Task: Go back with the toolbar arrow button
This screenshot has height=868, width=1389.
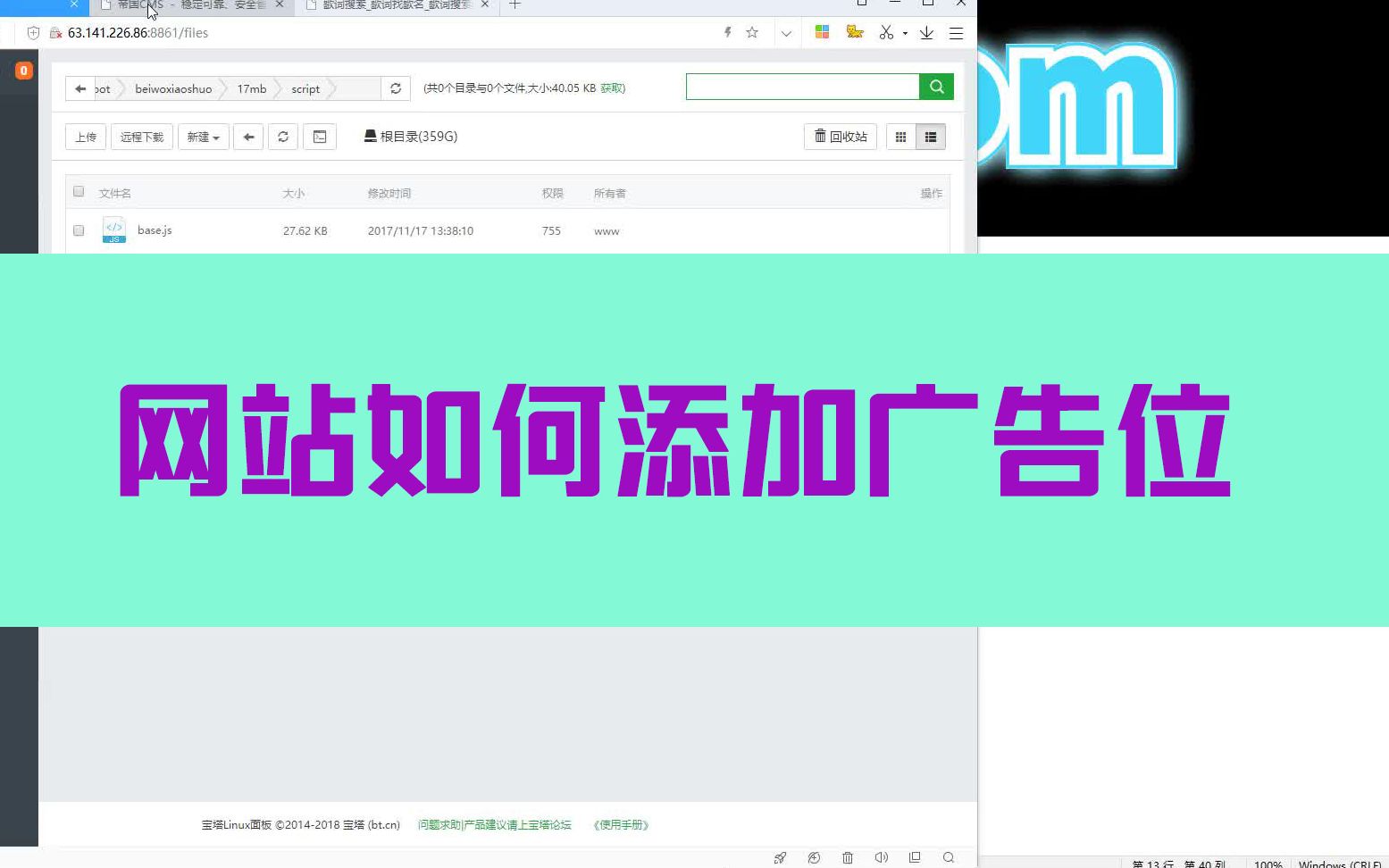Action: tap(248, 137)
